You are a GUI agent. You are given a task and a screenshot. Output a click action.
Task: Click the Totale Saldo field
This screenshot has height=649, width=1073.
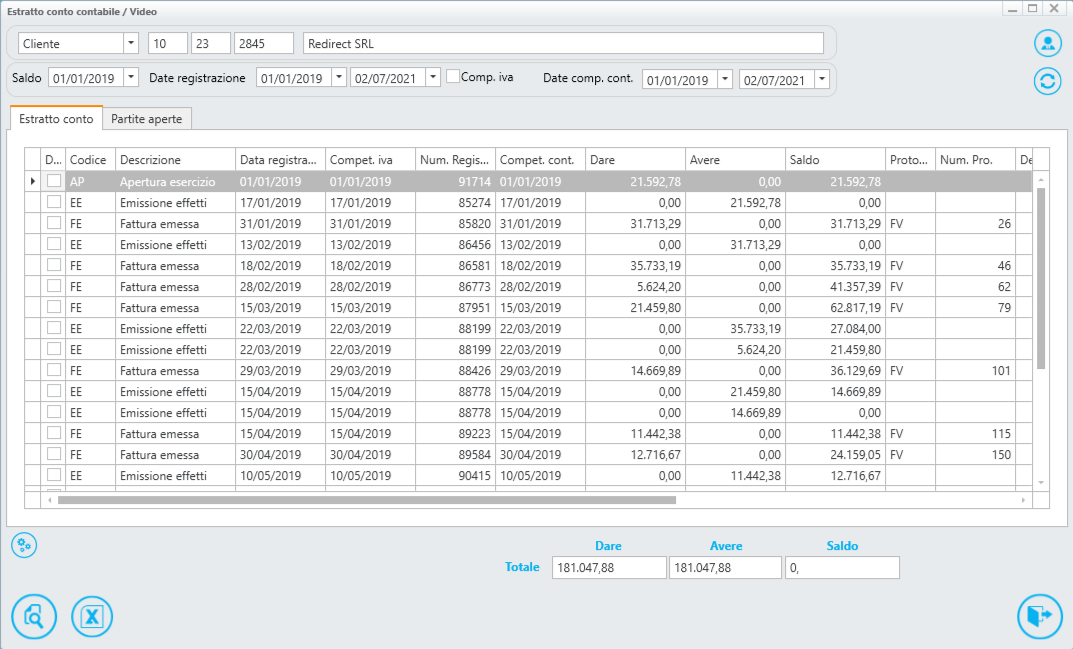[842, 568]
